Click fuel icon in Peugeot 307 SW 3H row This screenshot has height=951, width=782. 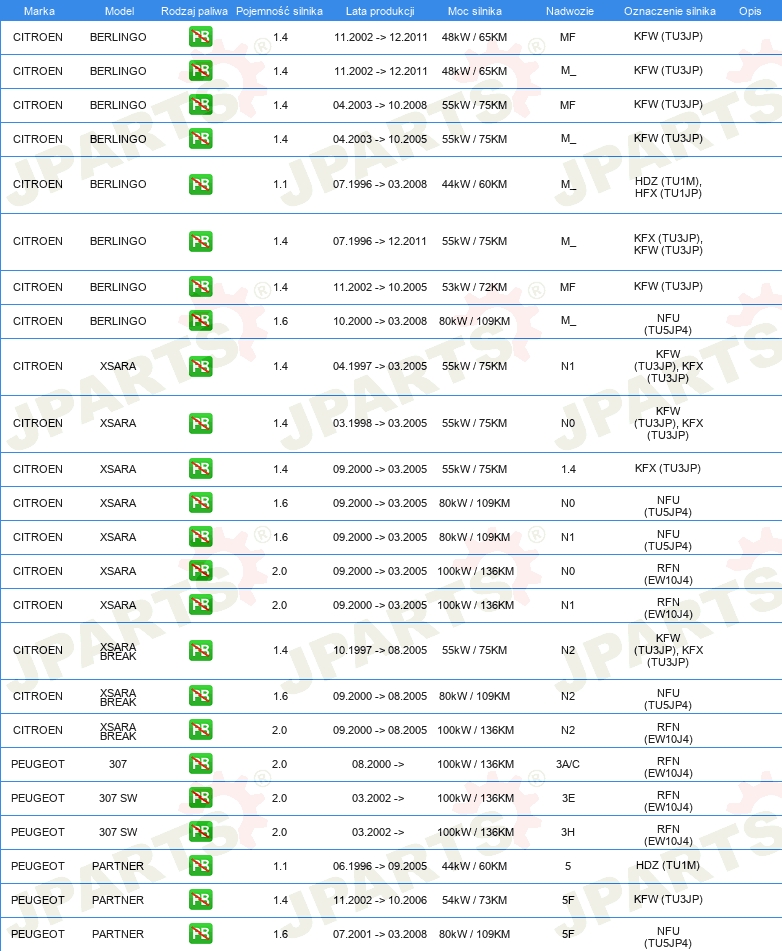click(201, 832)
